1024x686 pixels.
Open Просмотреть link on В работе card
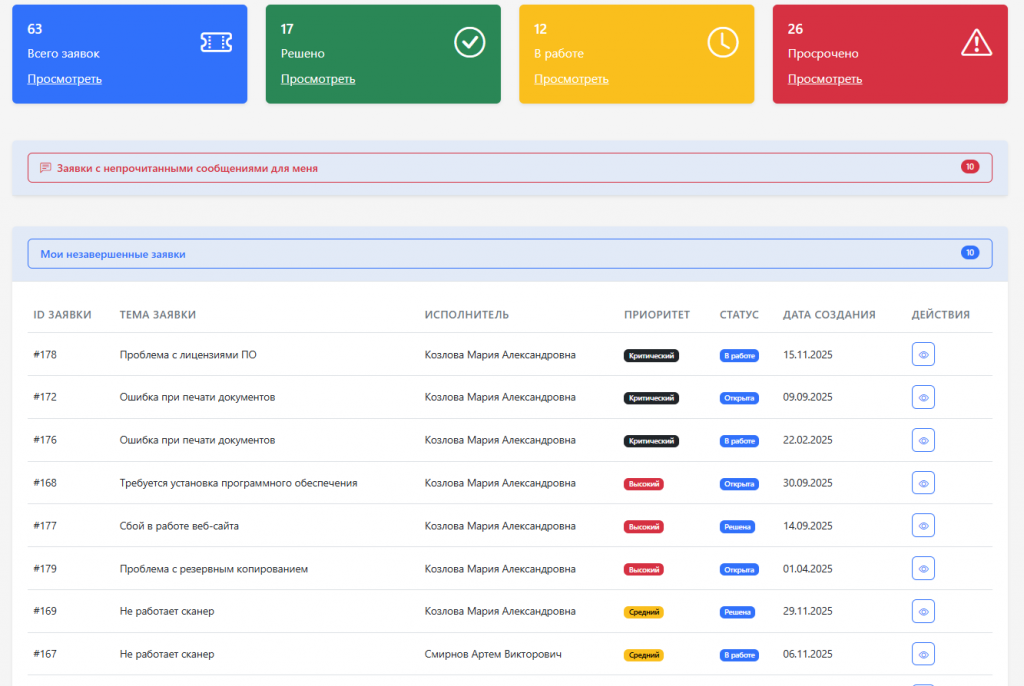point(571,79)
